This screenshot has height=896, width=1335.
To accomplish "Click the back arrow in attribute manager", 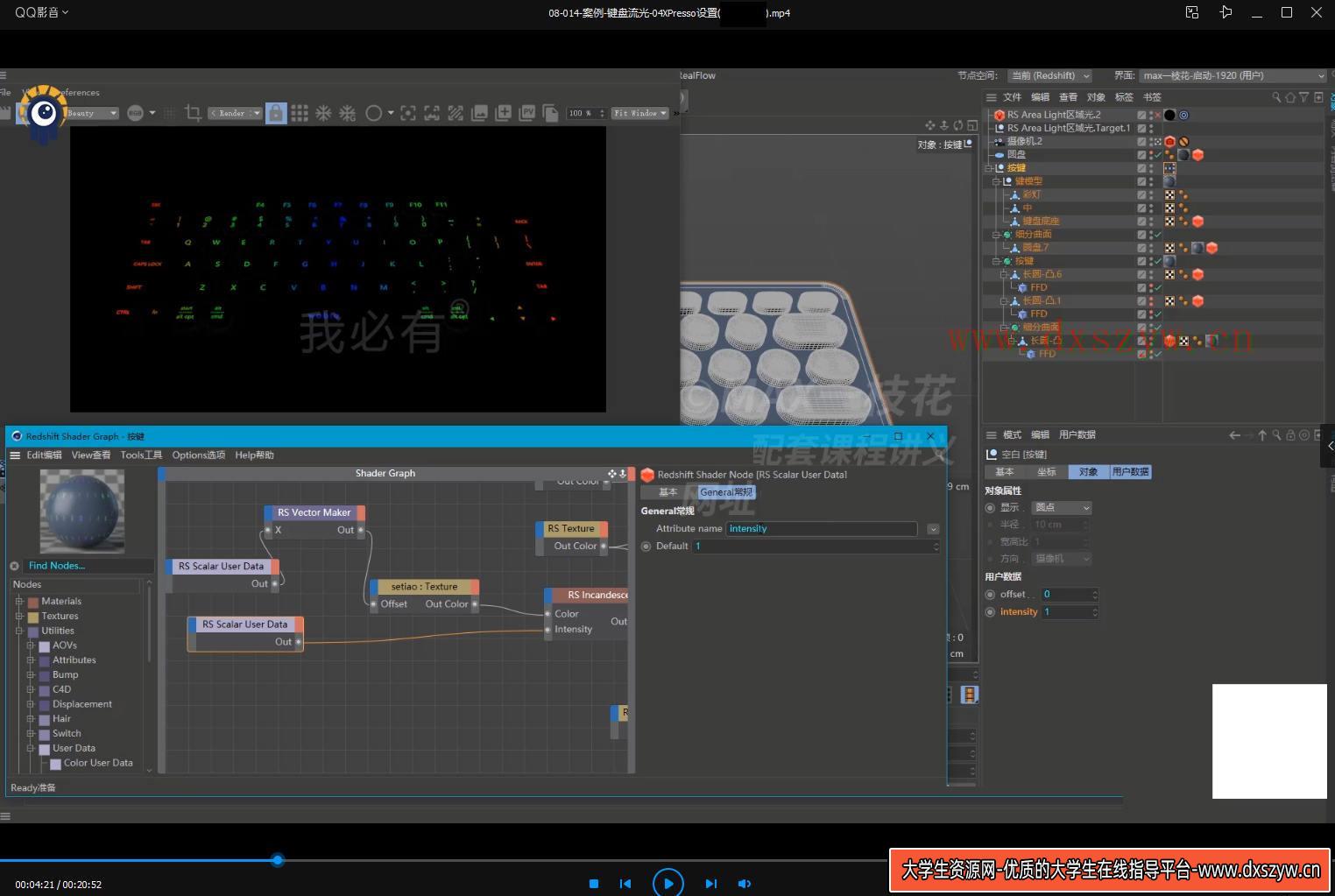I will tap(1234, 434).
